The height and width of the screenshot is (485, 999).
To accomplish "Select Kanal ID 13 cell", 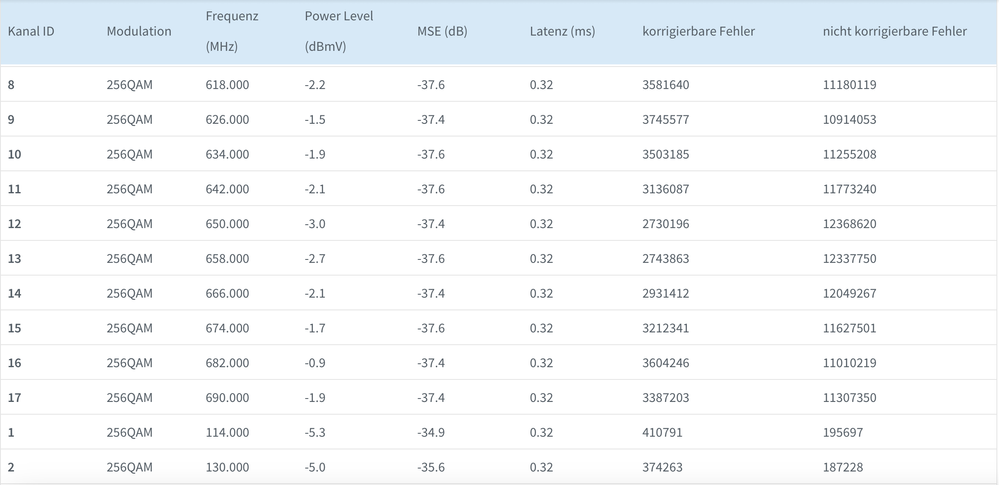I will (x=15, y=259).
